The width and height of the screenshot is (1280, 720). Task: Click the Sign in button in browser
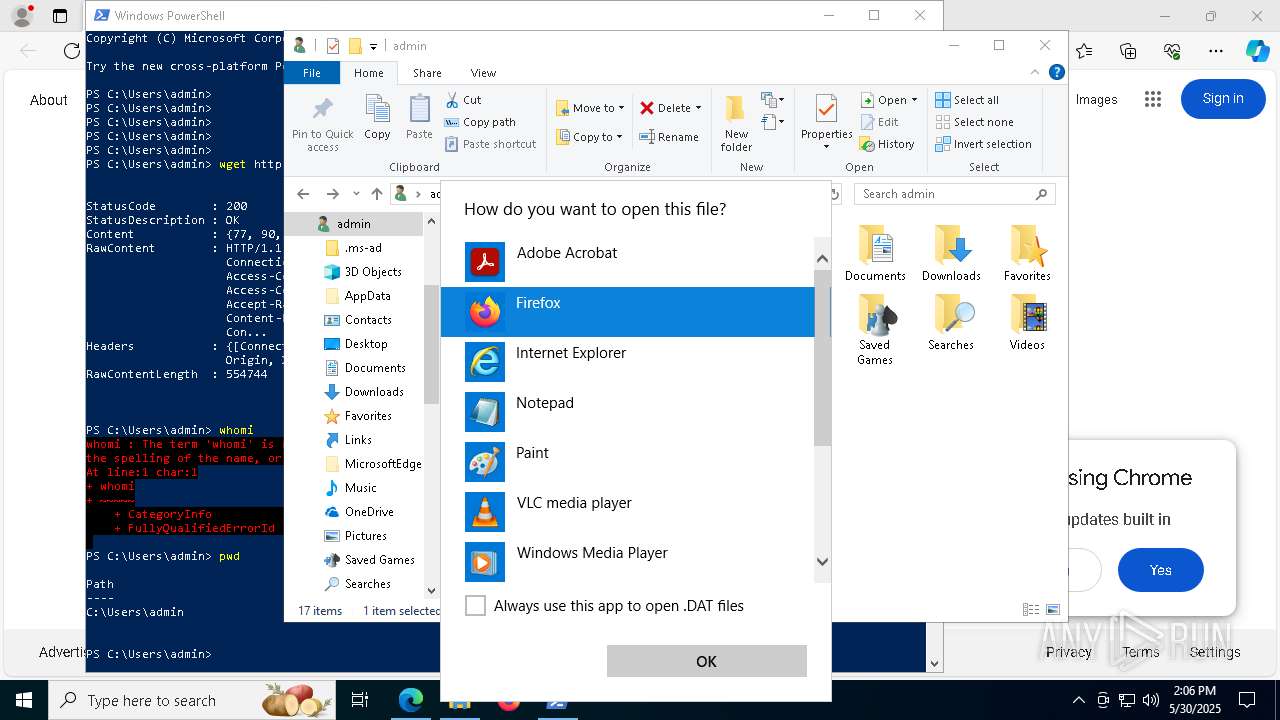[1223, 98]
